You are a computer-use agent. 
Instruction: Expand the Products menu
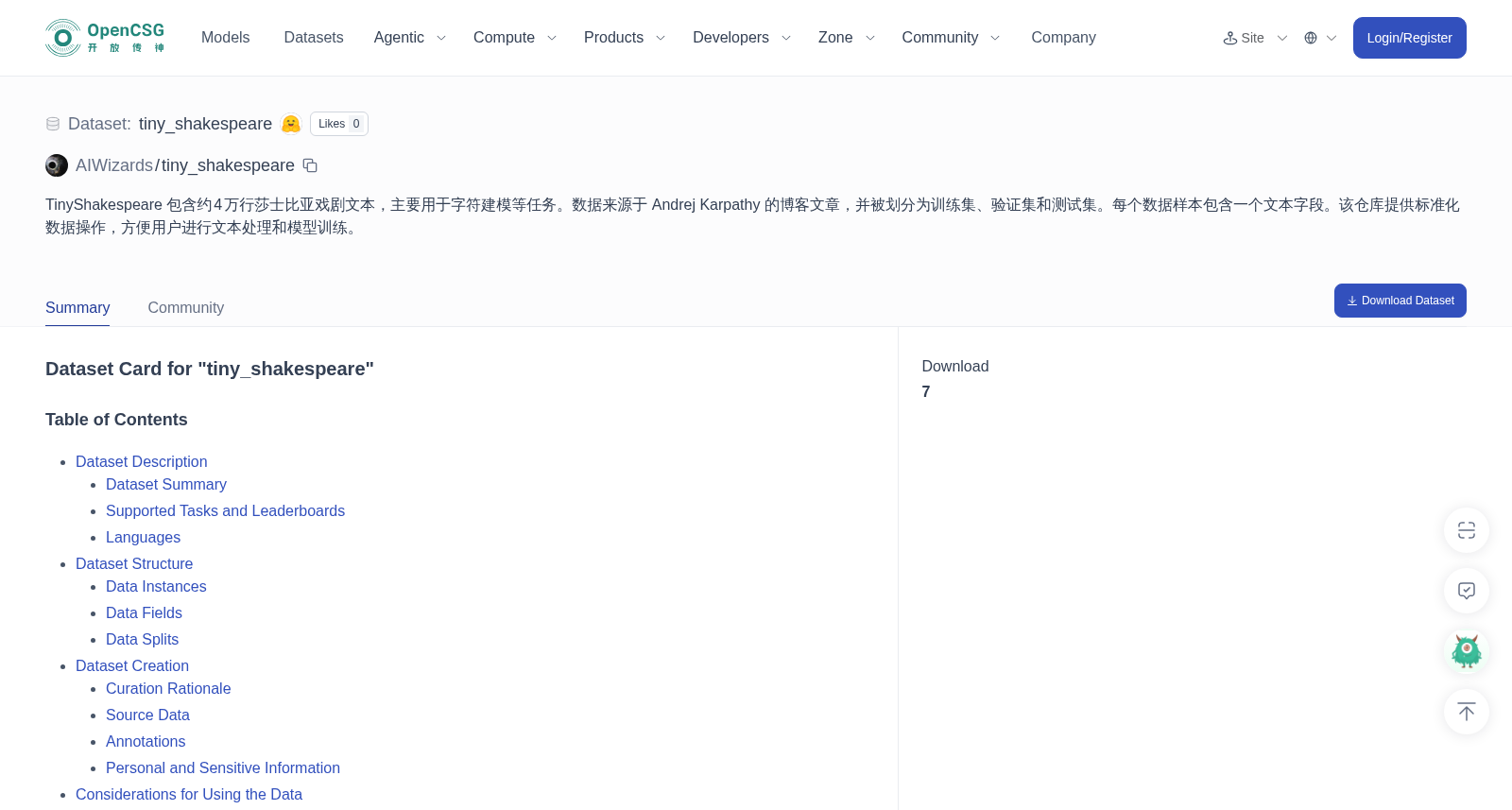(625, 38)
